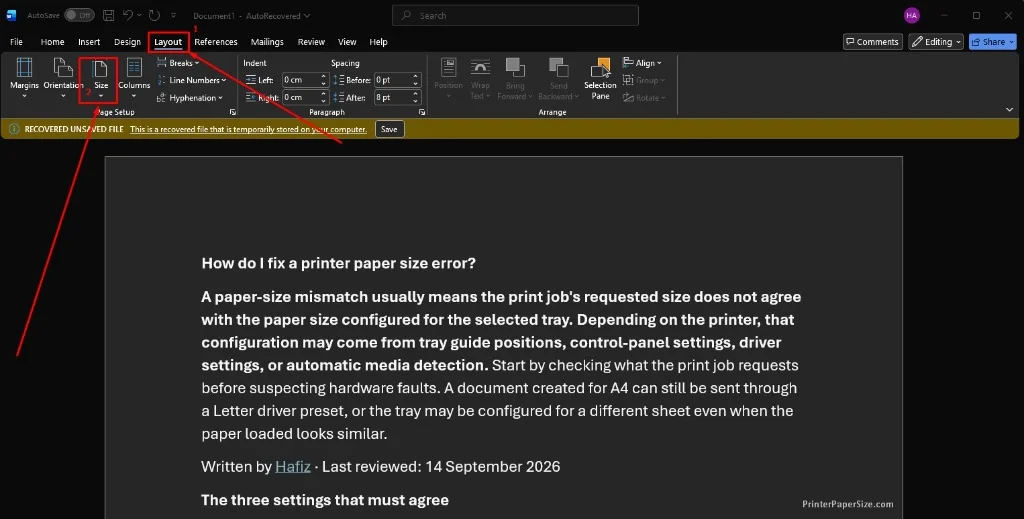
Task: Open the page Size menu
Action: pos(101,78)
